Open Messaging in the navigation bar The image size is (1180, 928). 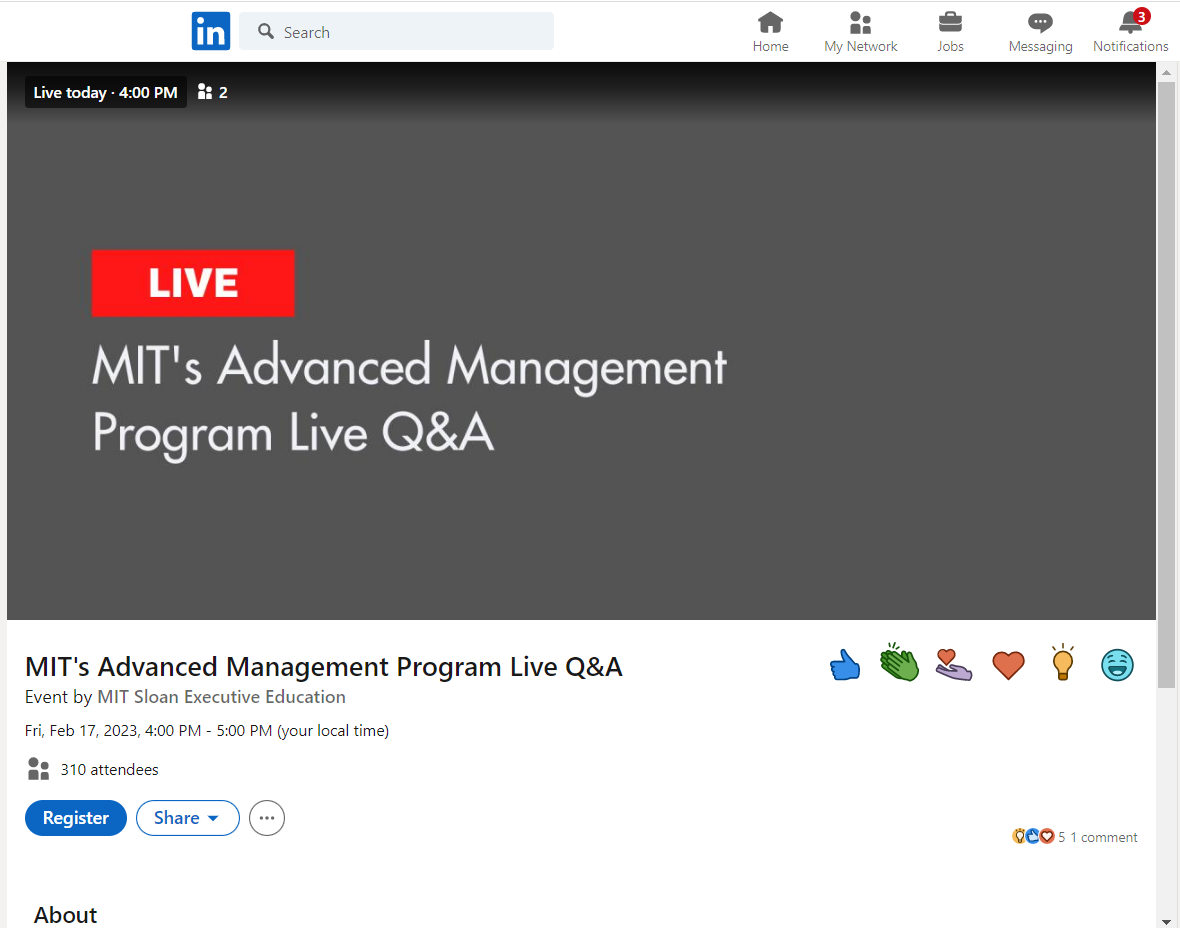click(1040, 32)
